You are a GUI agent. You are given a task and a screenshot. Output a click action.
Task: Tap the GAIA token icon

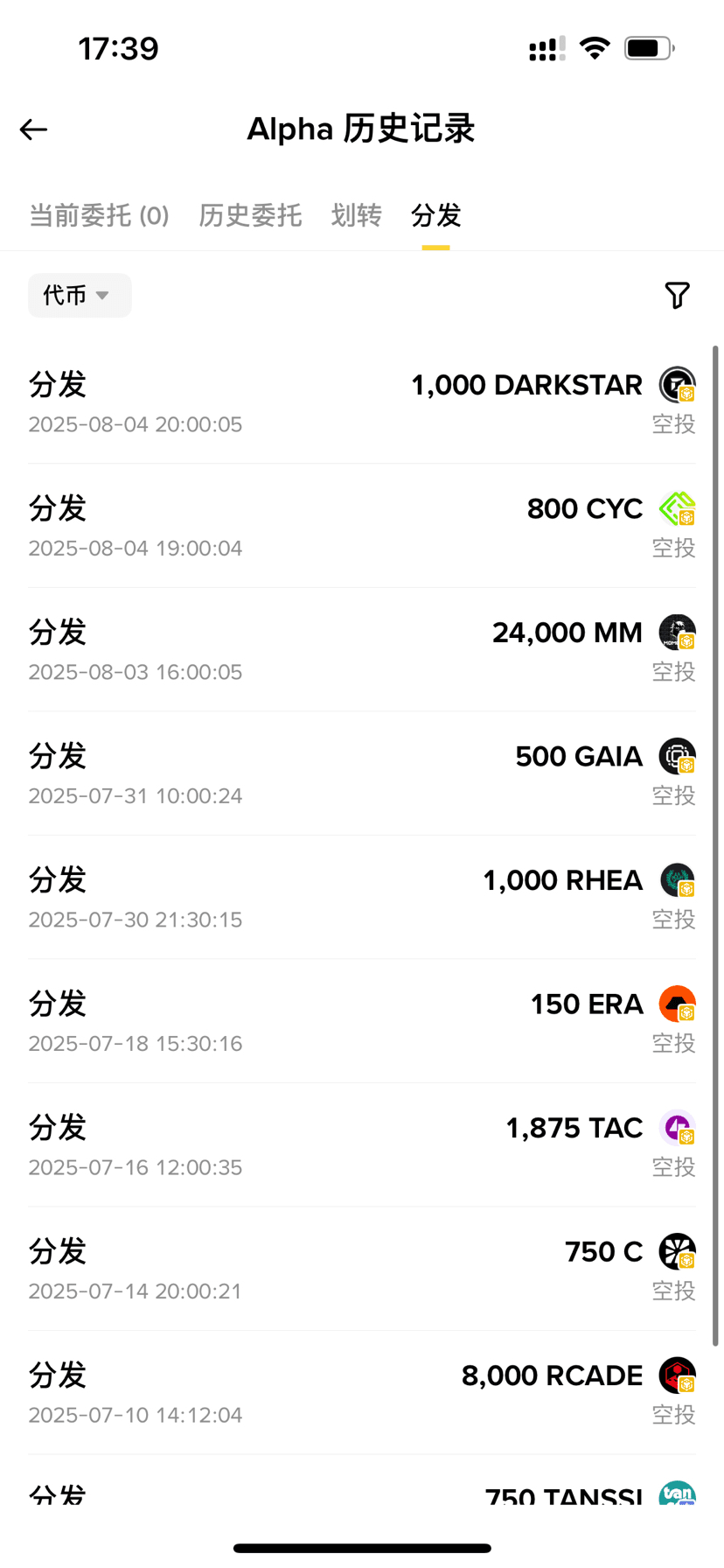tap(677, 757)
